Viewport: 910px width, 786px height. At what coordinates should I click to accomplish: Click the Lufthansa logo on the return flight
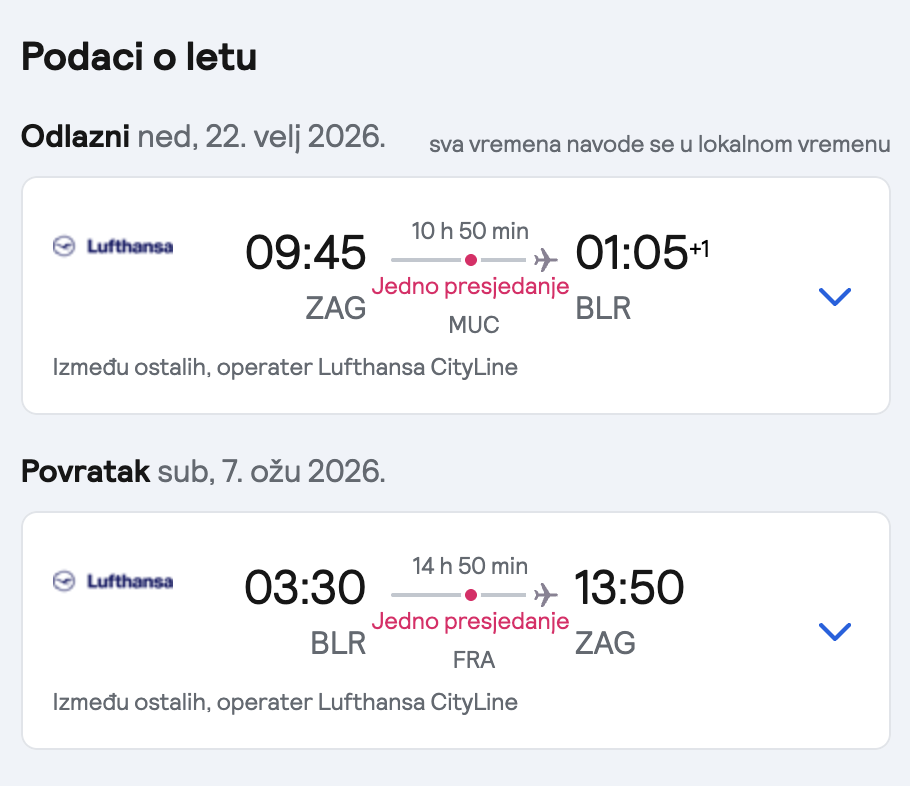pos(113,581)
